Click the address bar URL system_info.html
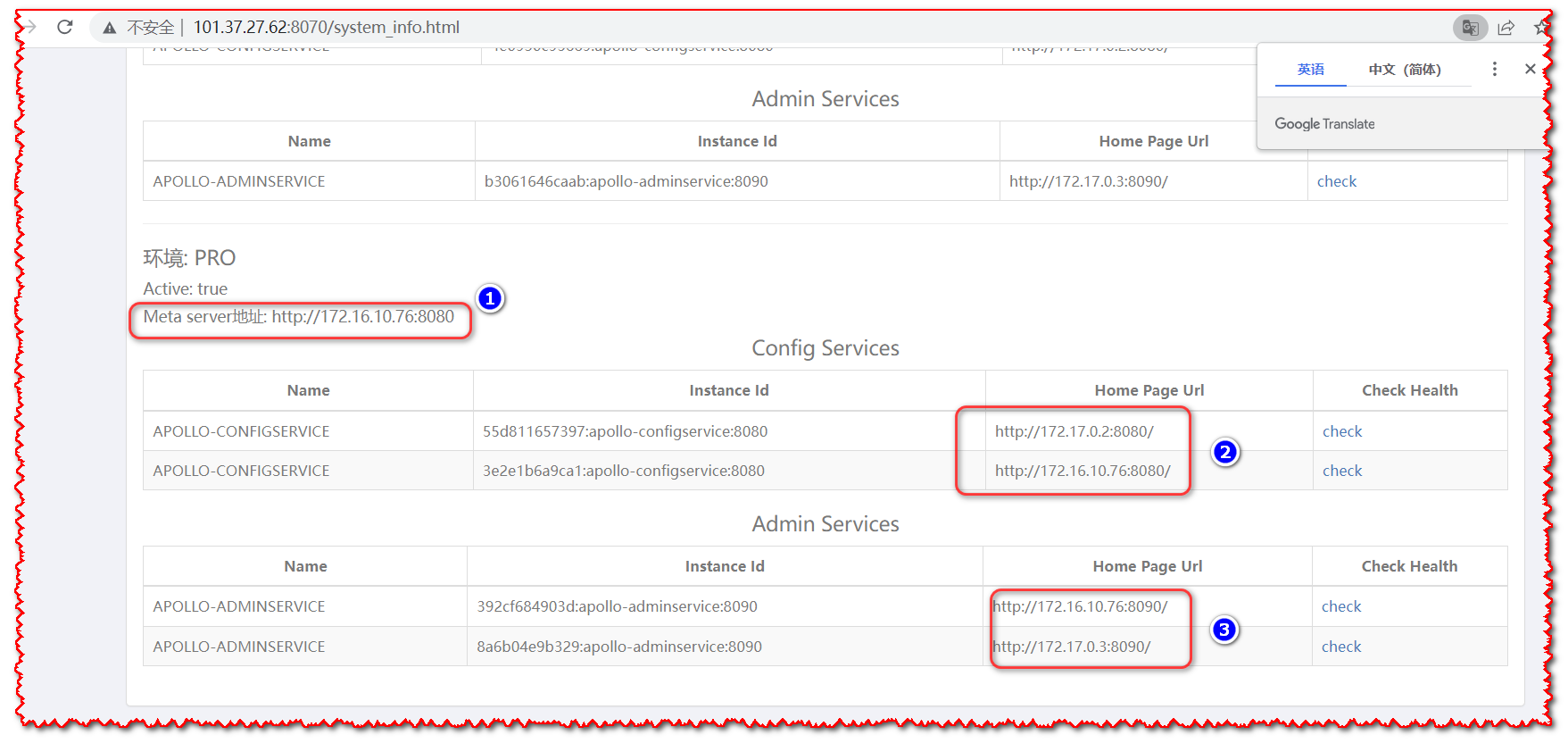Image resolution: width=1568 pixels, height=743 pixels. click(327, 27)
